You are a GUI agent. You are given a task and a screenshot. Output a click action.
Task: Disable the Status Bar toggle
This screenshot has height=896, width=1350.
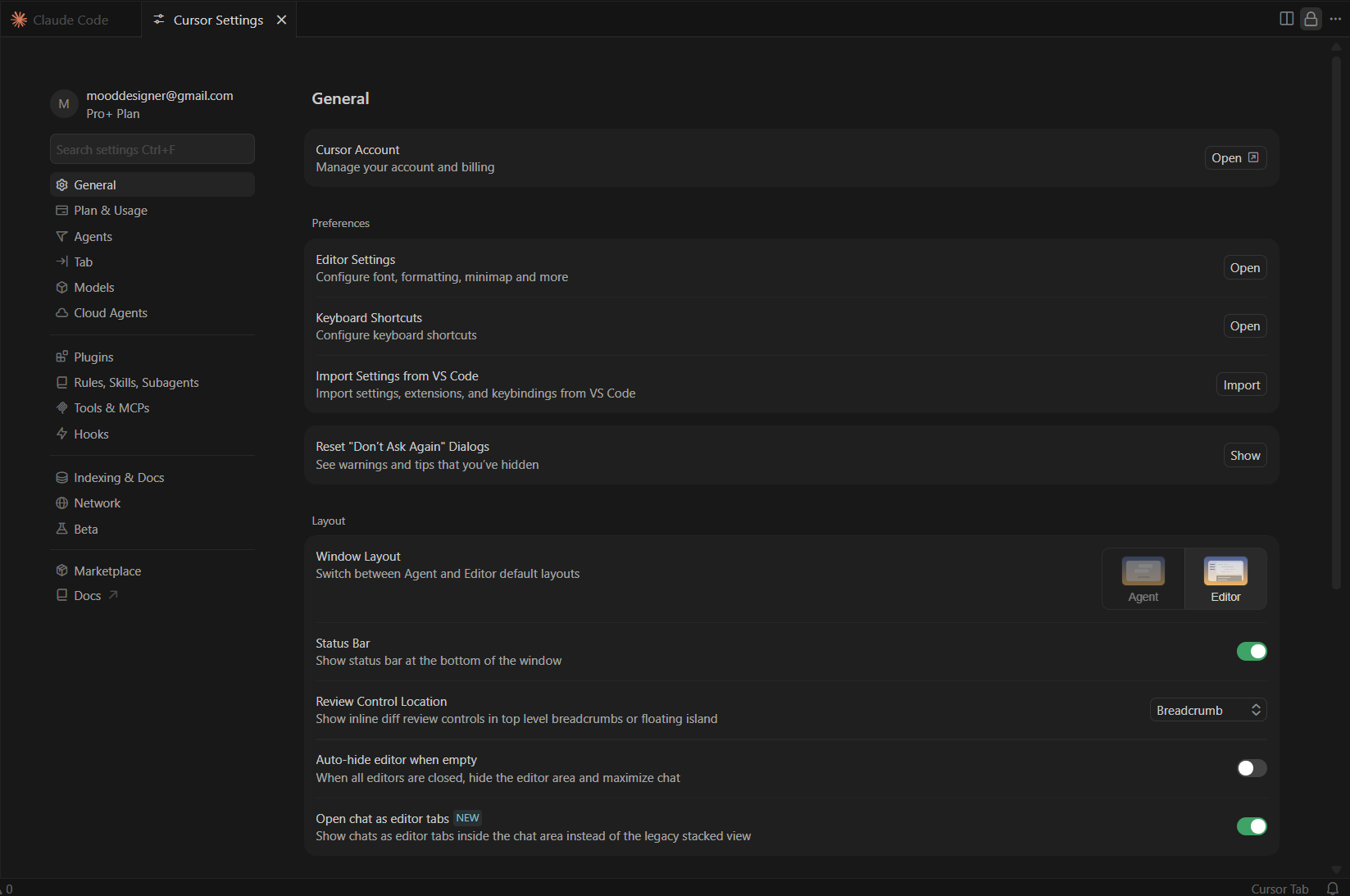click(1251, 652)
